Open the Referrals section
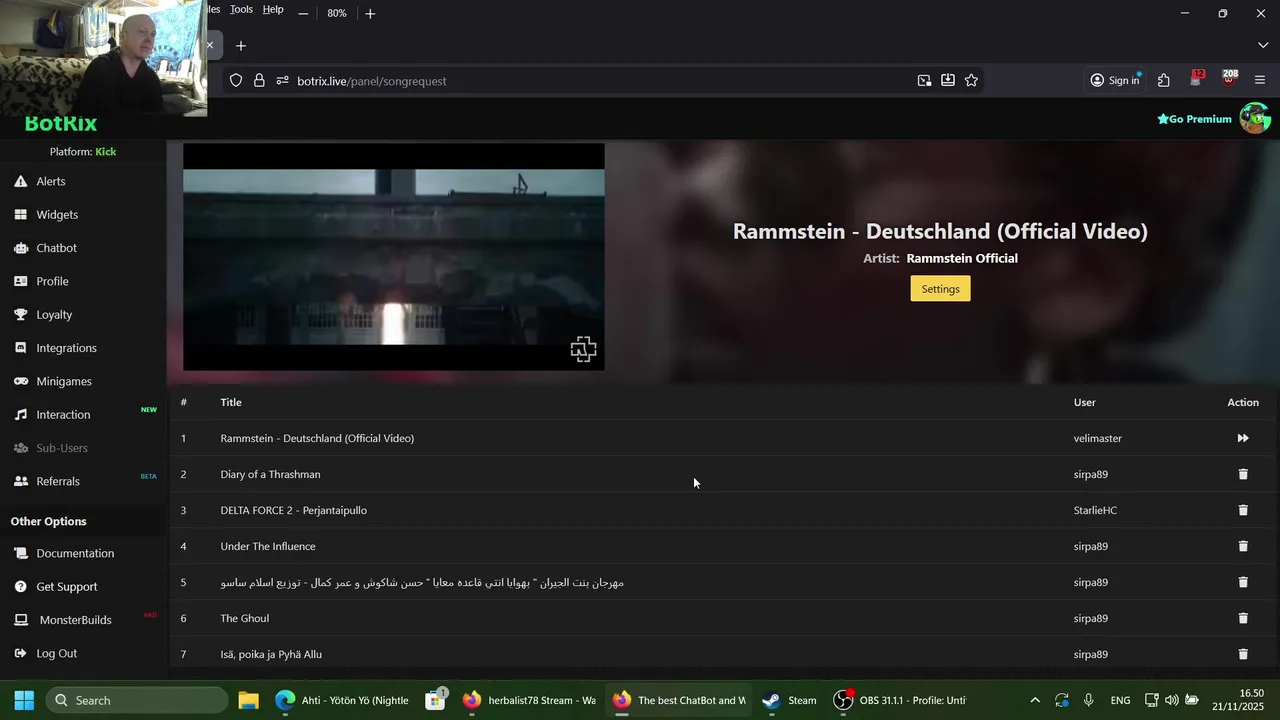The width and height of the screenshot is (1280, 720). 58,481
